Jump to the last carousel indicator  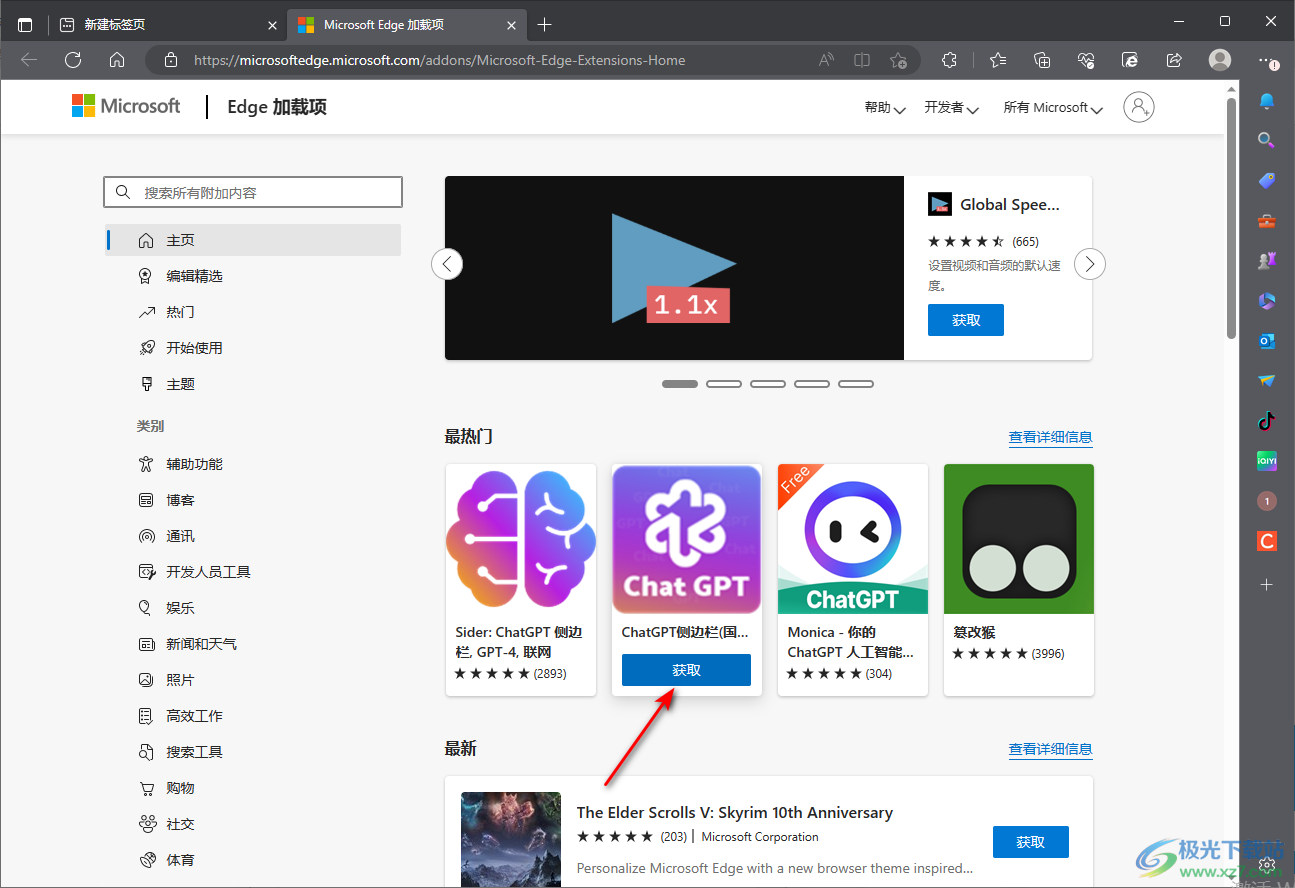856,384
